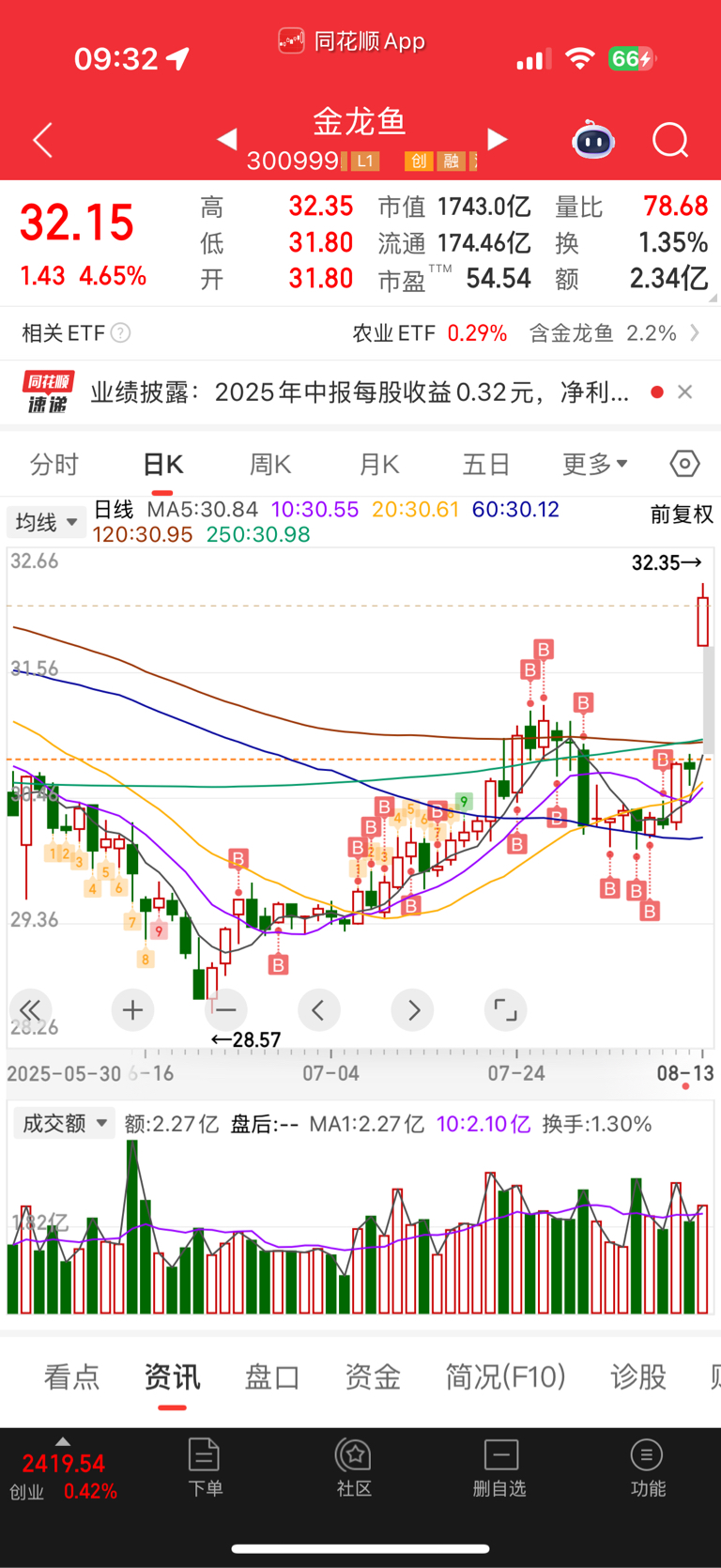The width and height of the screenshot is (721, 1568).
Task: Tap the green 9 signal marker on chart
Action: (464, 801)
